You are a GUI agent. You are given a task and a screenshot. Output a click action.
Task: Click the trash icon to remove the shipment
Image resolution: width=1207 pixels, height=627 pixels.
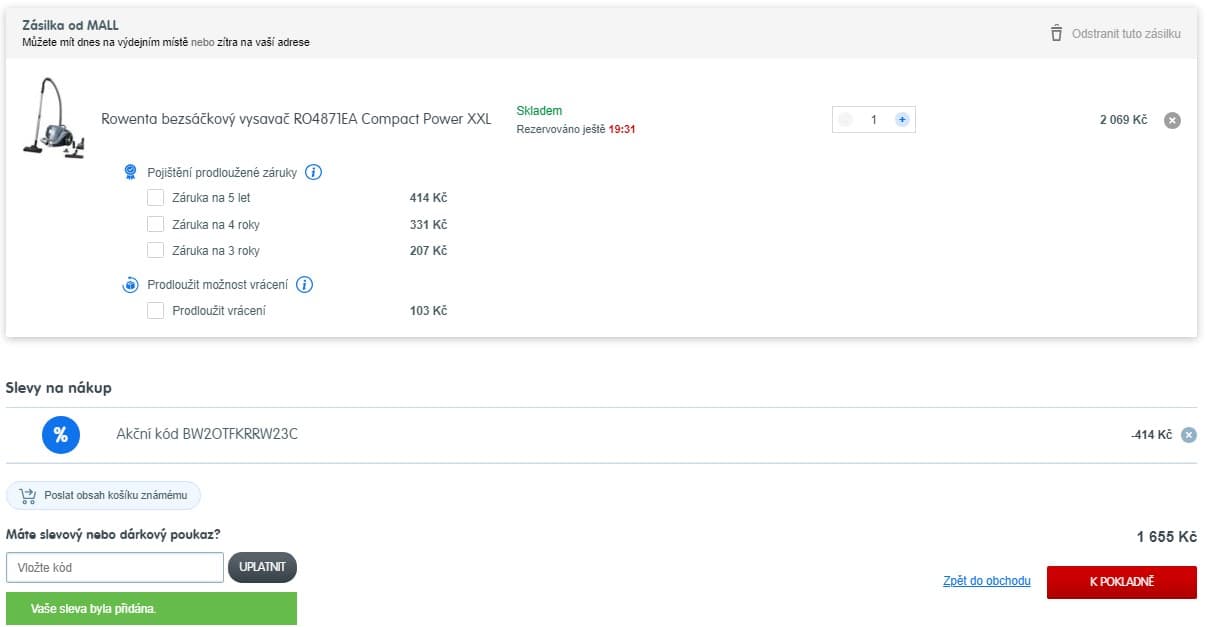pyautogui.click(x=1056, y=33)
